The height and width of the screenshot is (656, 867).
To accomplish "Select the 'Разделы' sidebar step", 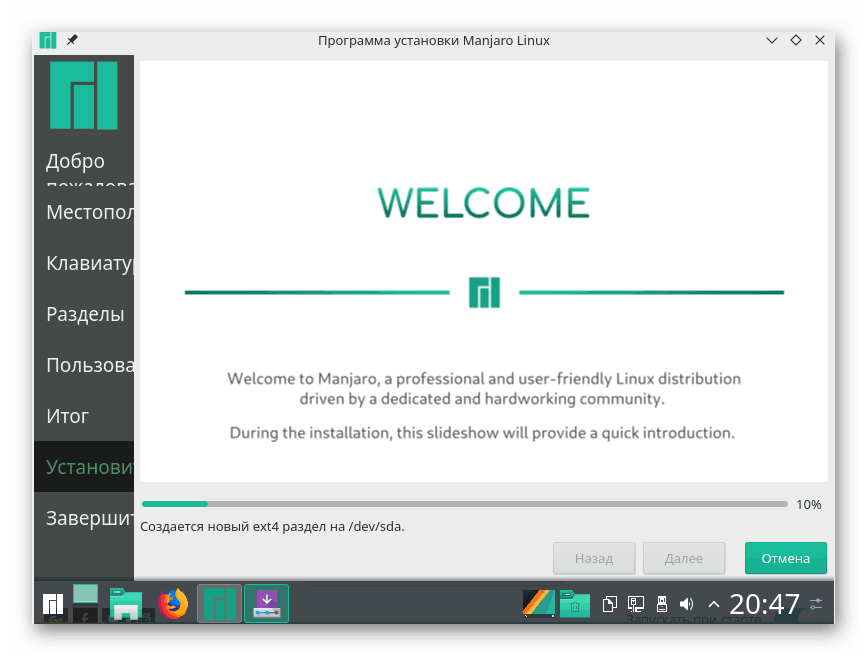I will point(84,314).
